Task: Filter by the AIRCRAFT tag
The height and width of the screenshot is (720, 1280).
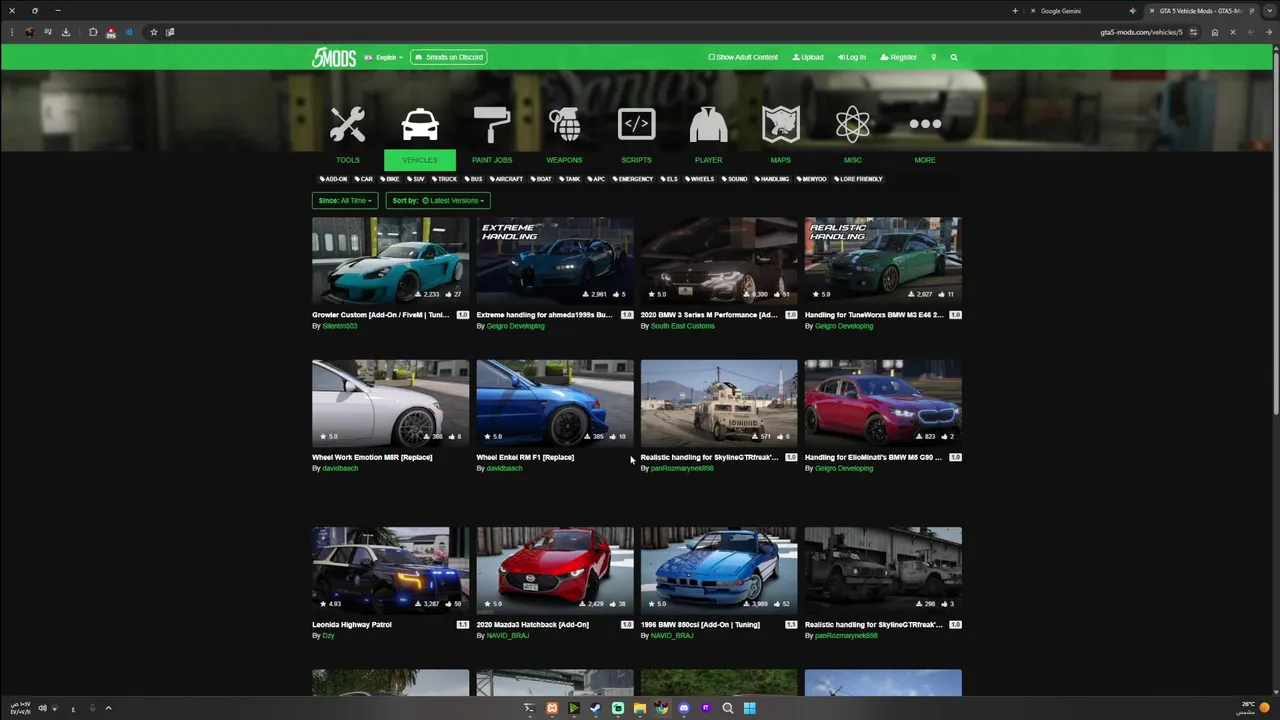Action: click(x=506, y=179)
